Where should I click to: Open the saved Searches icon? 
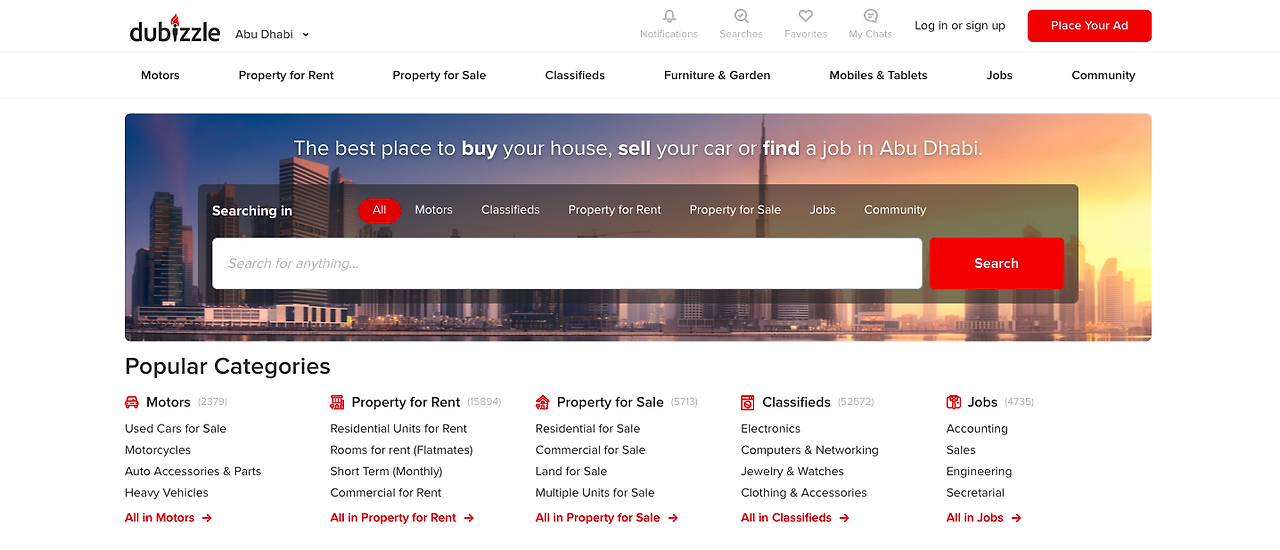coord(741,16)
